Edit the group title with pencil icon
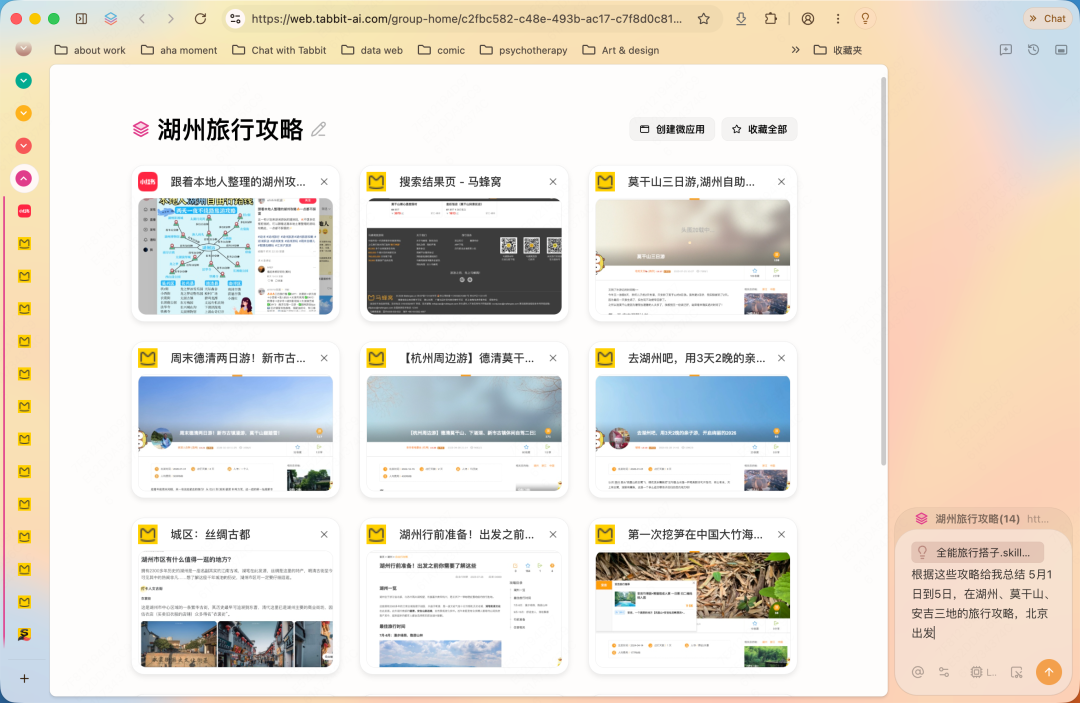This screenshot has height=703, width=1080. tap(318, 129)
